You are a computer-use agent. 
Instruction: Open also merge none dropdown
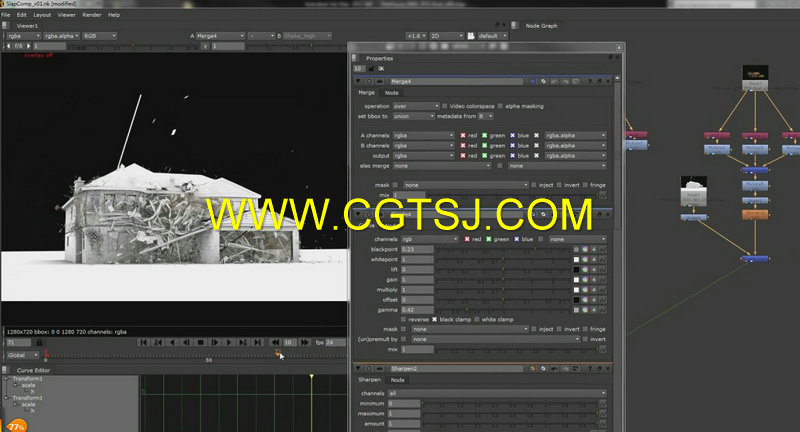[x=442, y=166]
